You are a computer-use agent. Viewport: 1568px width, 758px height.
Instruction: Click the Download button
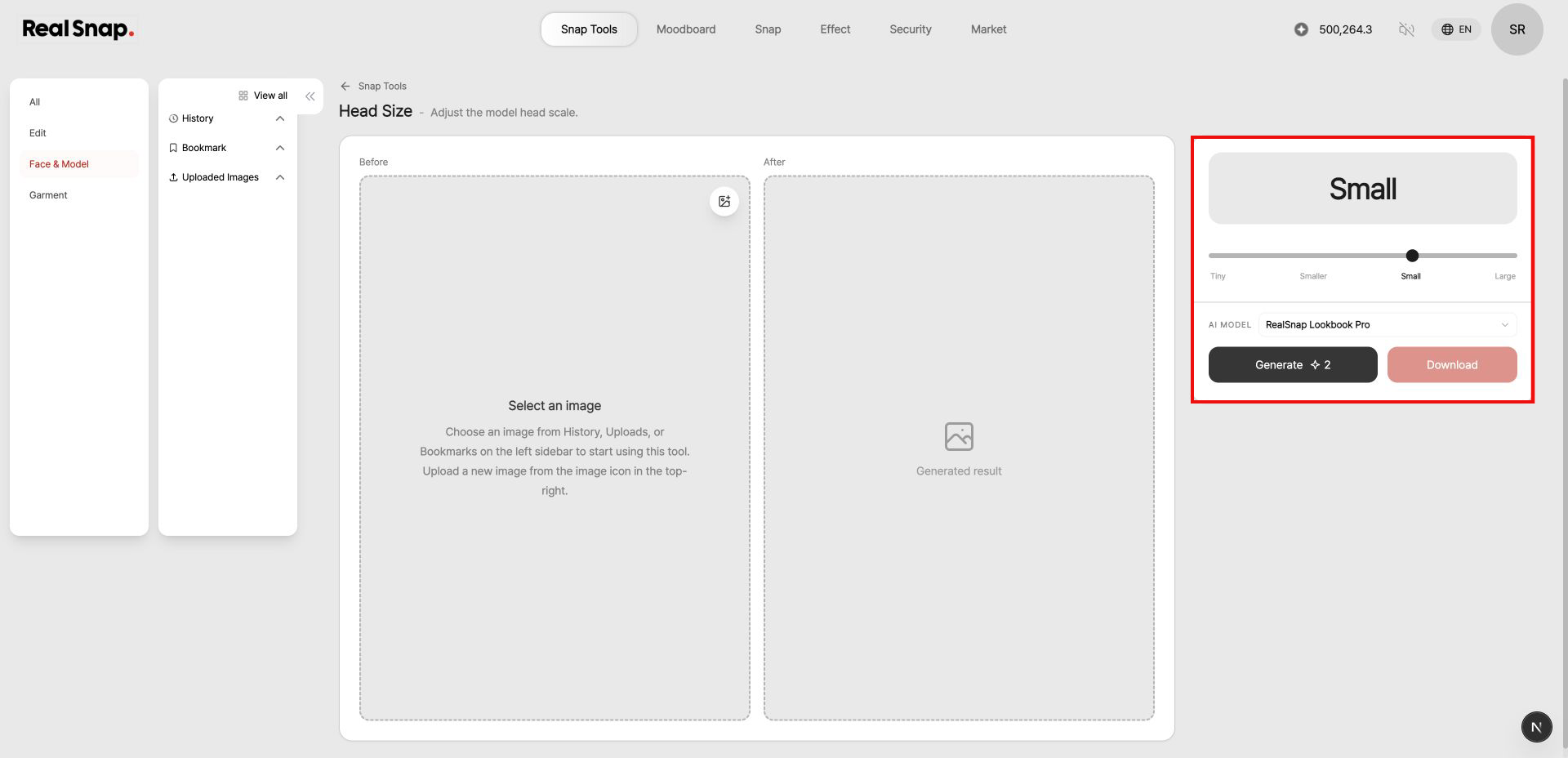point(1452,365)
